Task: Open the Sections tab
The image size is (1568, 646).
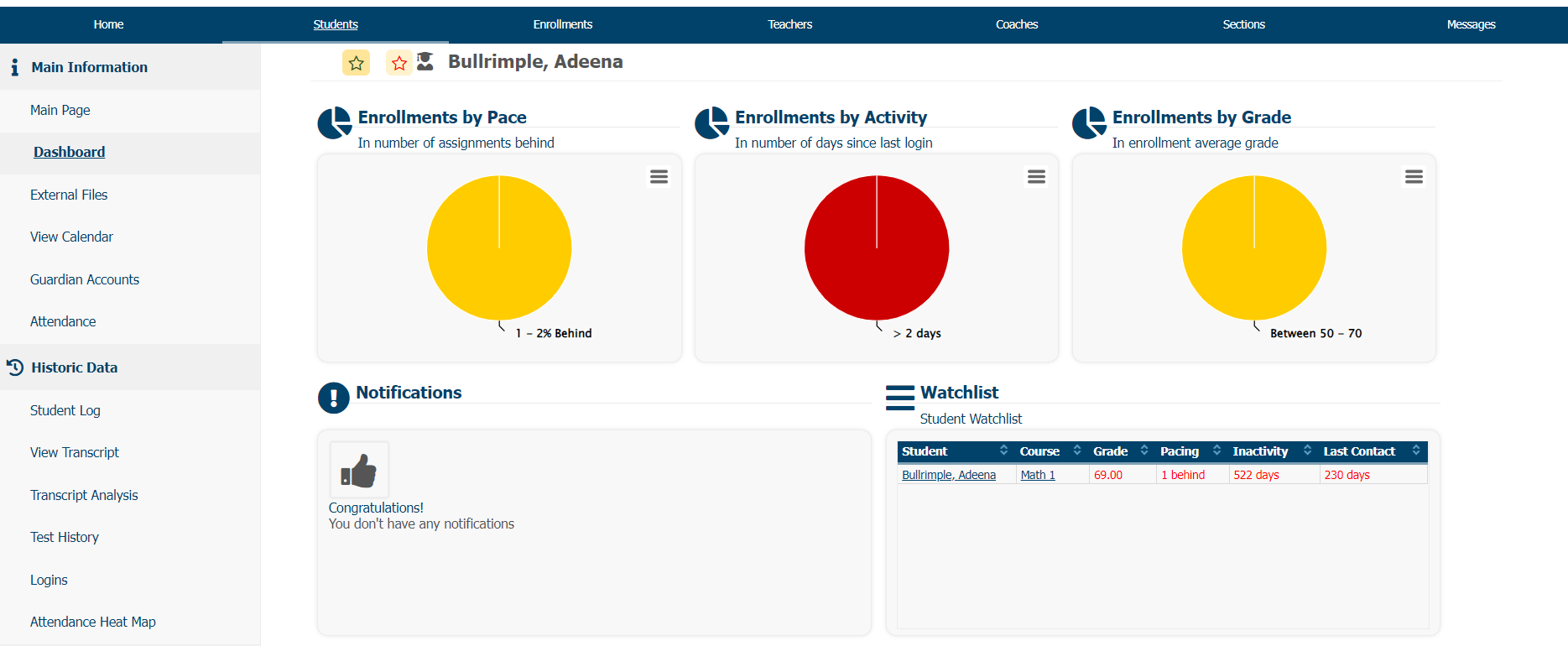Action: pos(1243,24)
